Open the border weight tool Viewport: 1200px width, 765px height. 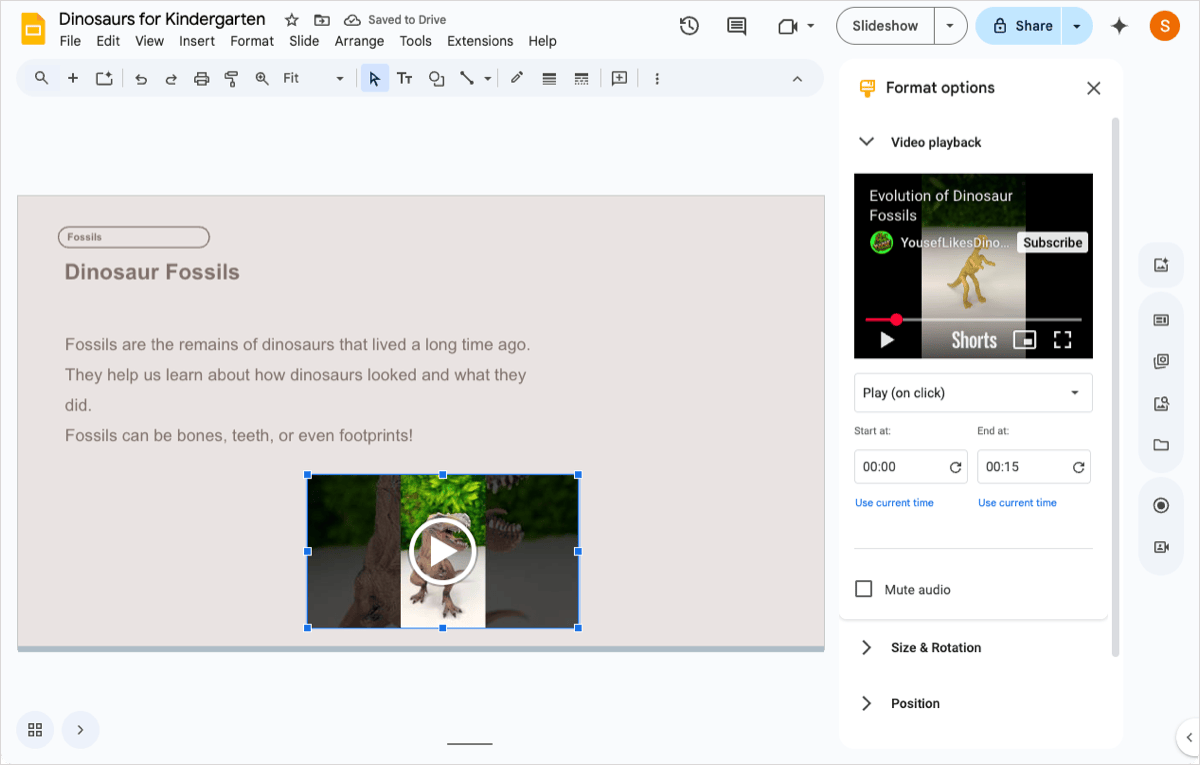coord(549,78)
